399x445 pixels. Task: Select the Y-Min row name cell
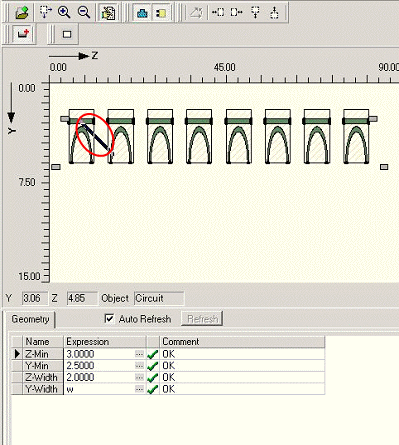(x=43, y=366)
